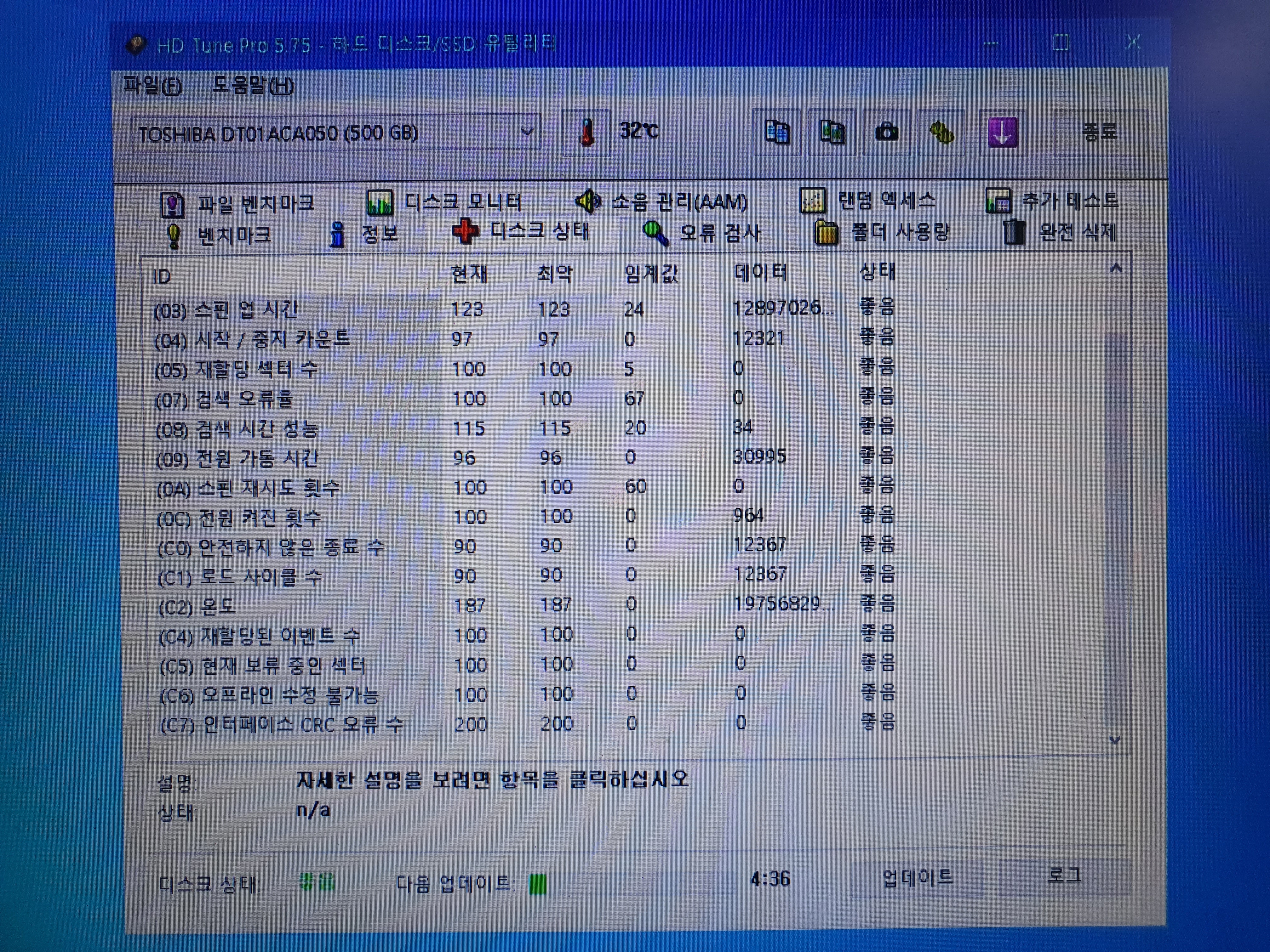Click the 964 power cycle data value
1270x952 pixels.
click(x=748, y=515)
